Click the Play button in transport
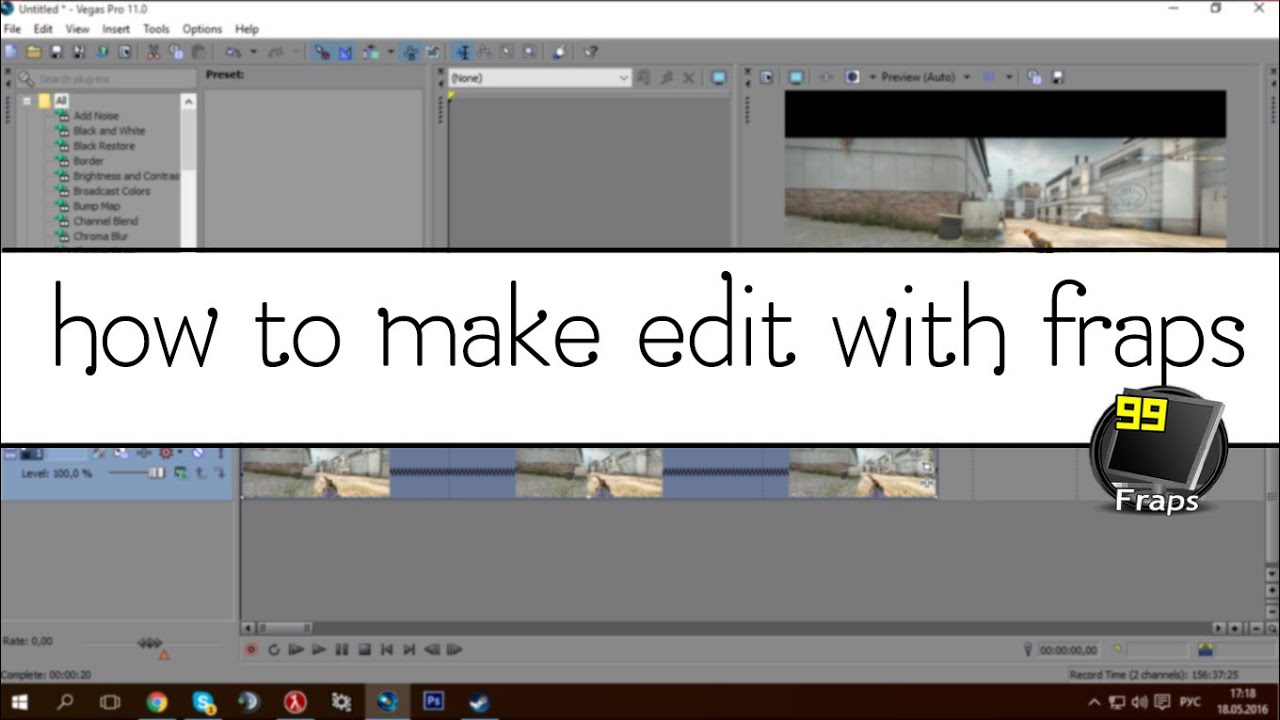 tap(319, 650)
